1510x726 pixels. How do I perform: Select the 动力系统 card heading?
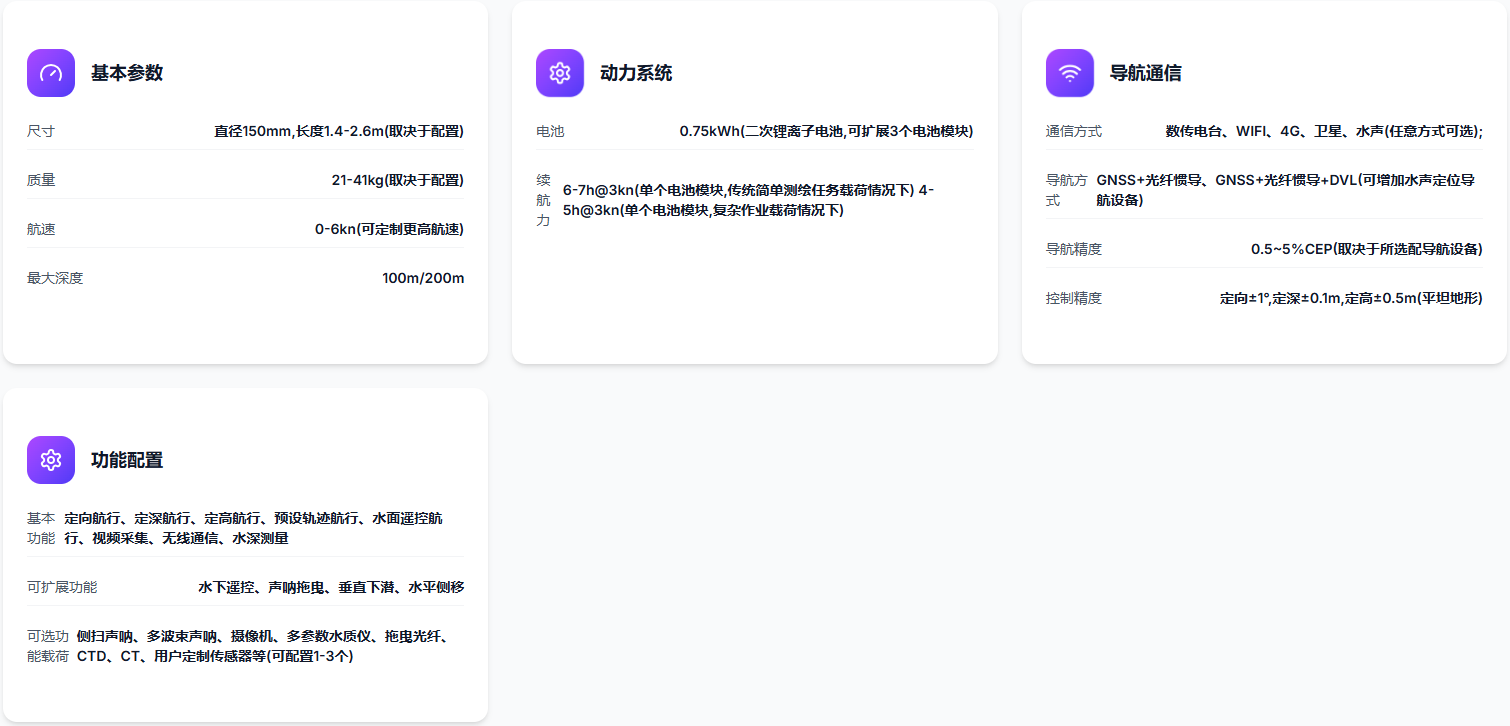636,73
